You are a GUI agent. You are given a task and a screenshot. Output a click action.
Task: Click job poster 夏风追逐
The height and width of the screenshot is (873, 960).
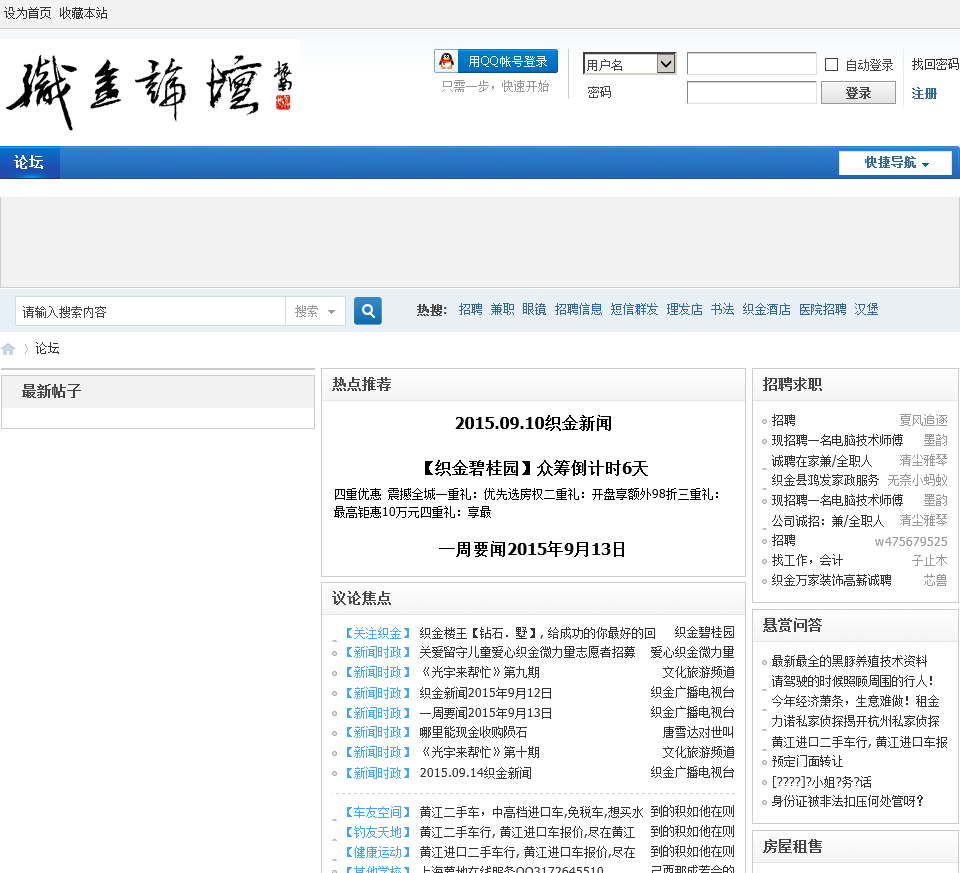click(x=923, y=420)
